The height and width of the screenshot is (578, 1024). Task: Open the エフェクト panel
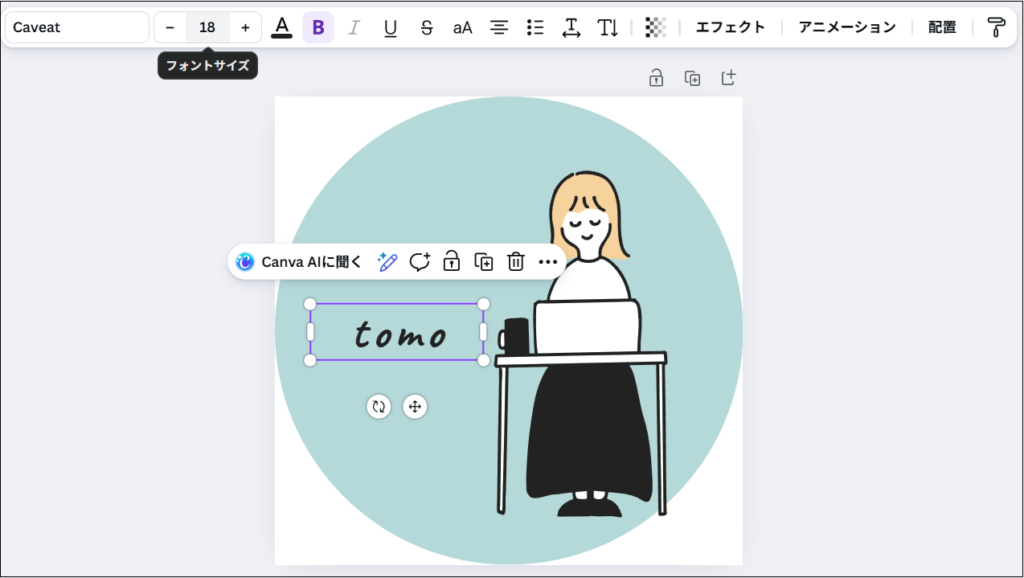coord(730,27)
